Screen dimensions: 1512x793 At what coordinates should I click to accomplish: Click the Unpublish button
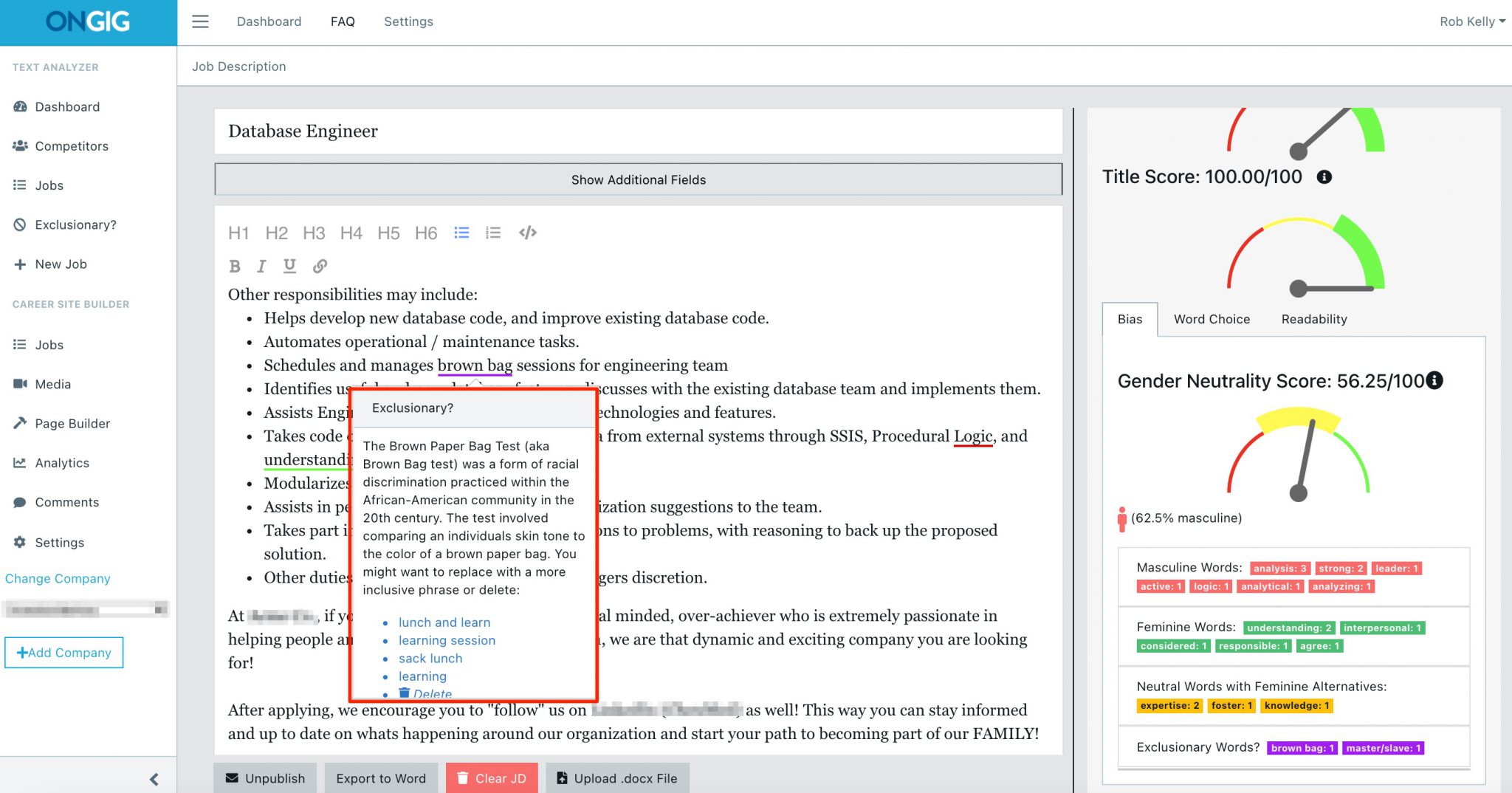pos(265,777)
